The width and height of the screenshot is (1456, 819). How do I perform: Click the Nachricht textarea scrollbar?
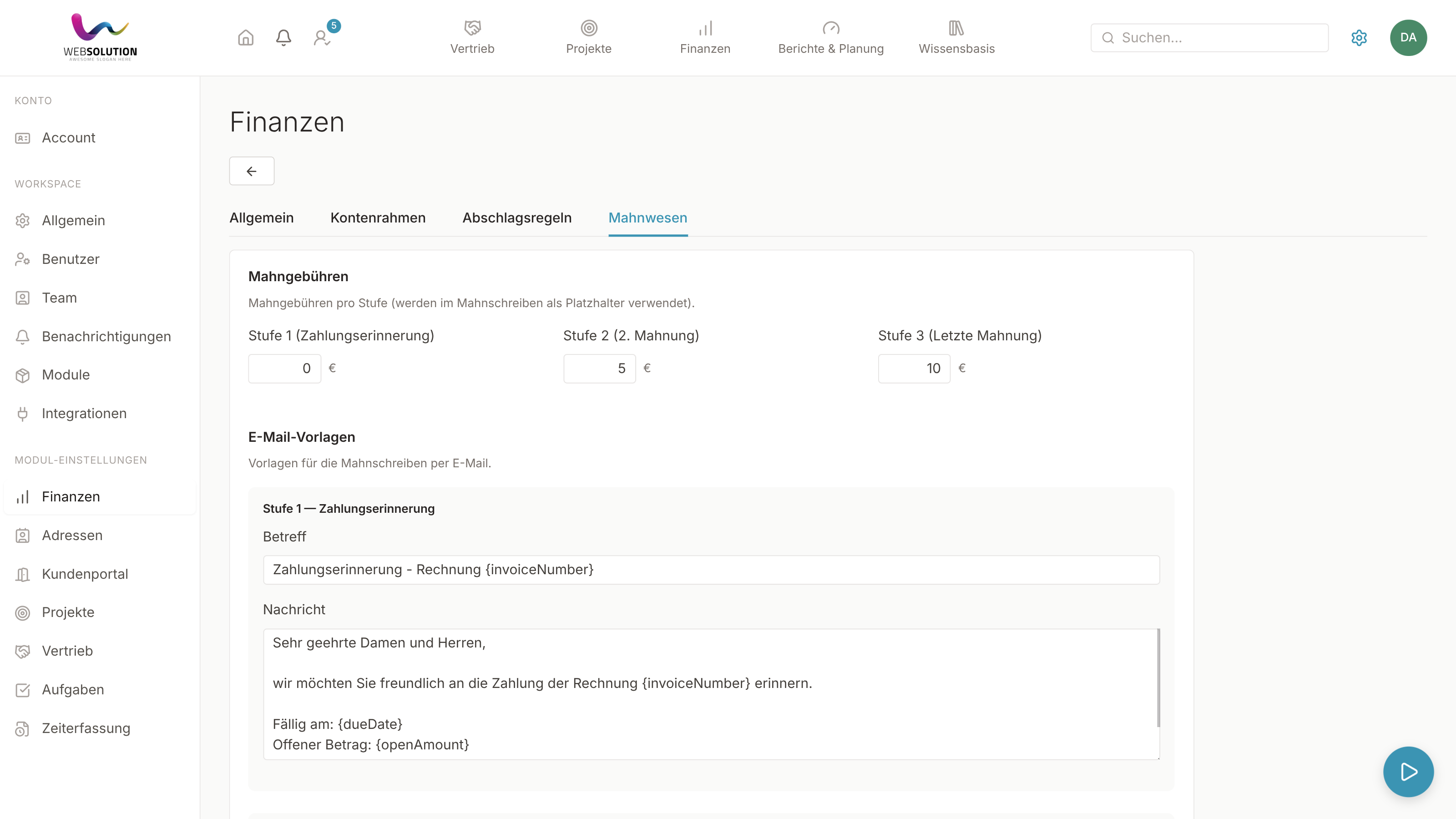click(x=1158, y=678)
